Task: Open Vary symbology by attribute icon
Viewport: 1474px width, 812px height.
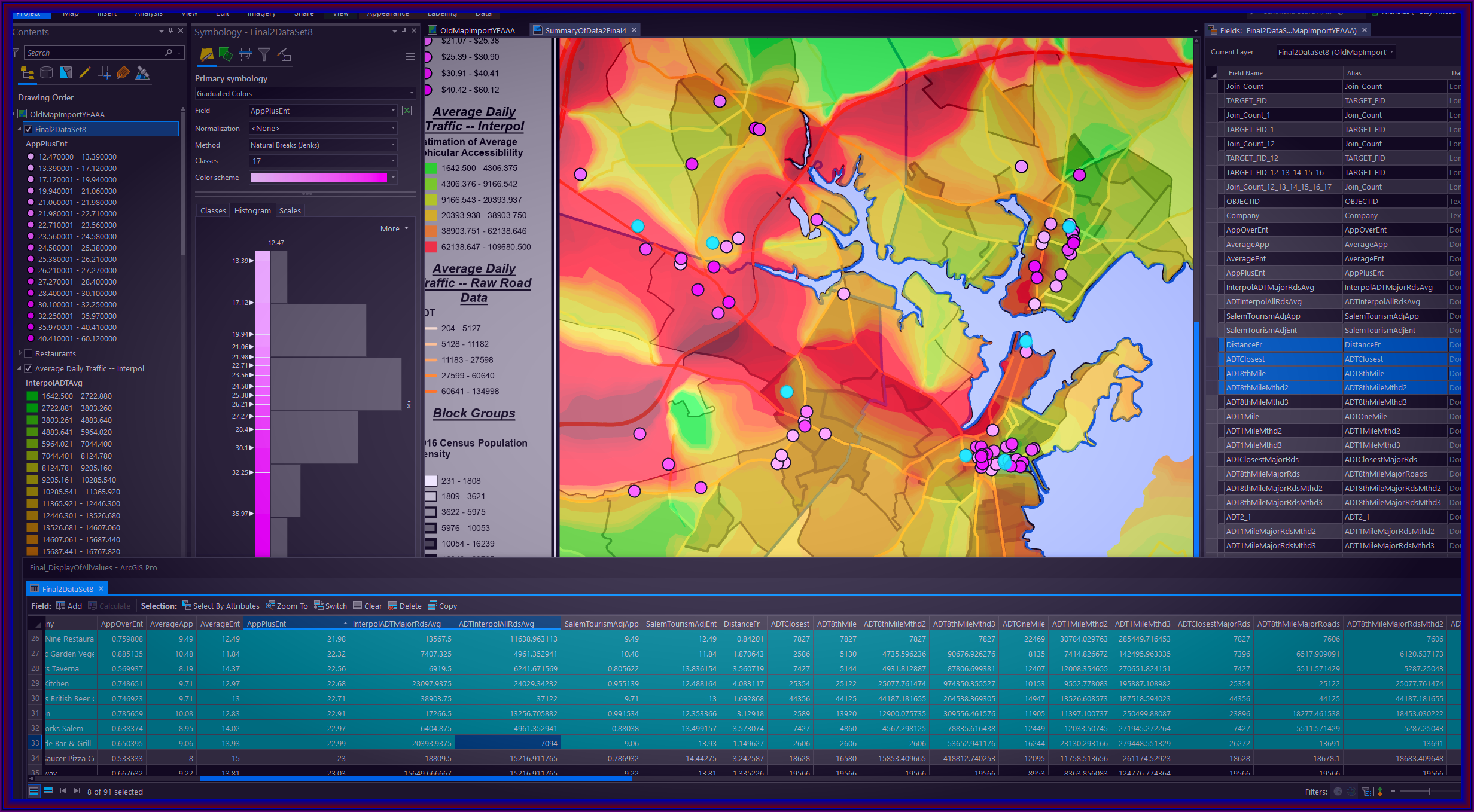Action: 226,55
